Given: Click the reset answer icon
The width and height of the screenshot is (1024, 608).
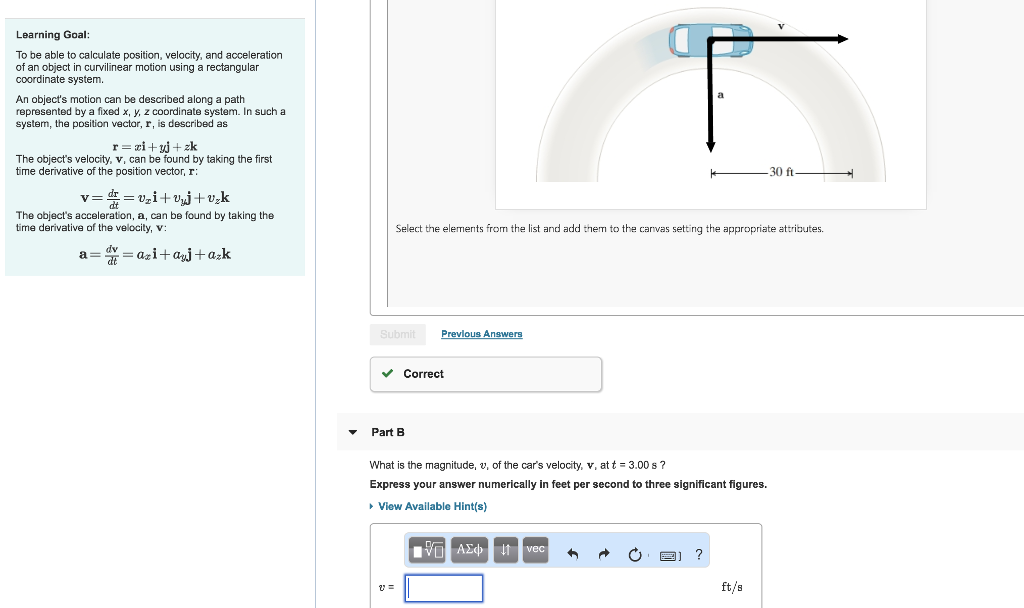Looking at the screenshot, I should tap(634, 553).
